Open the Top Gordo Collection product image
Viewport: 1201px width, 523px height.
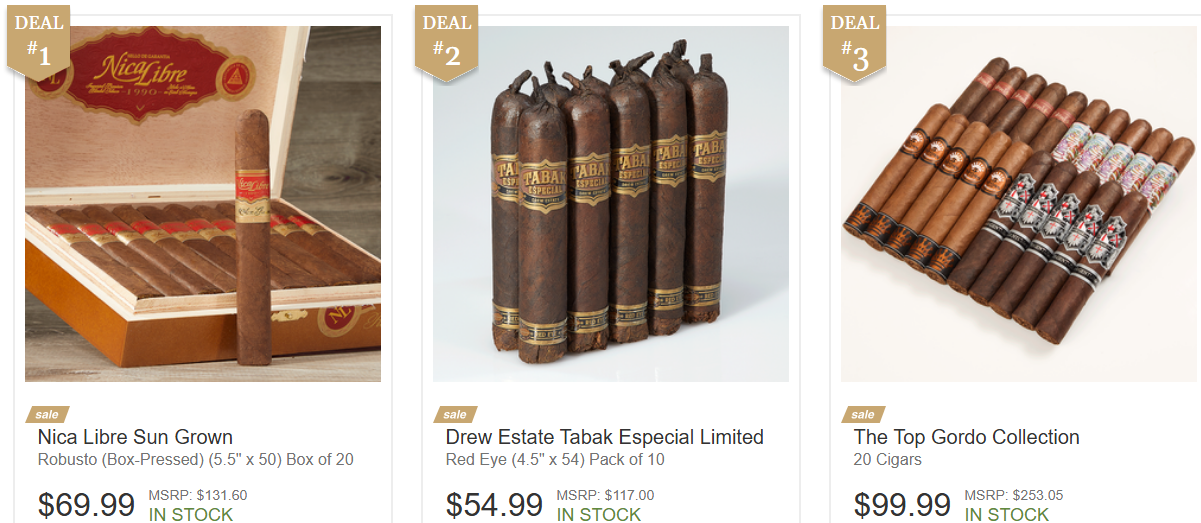1019,204
